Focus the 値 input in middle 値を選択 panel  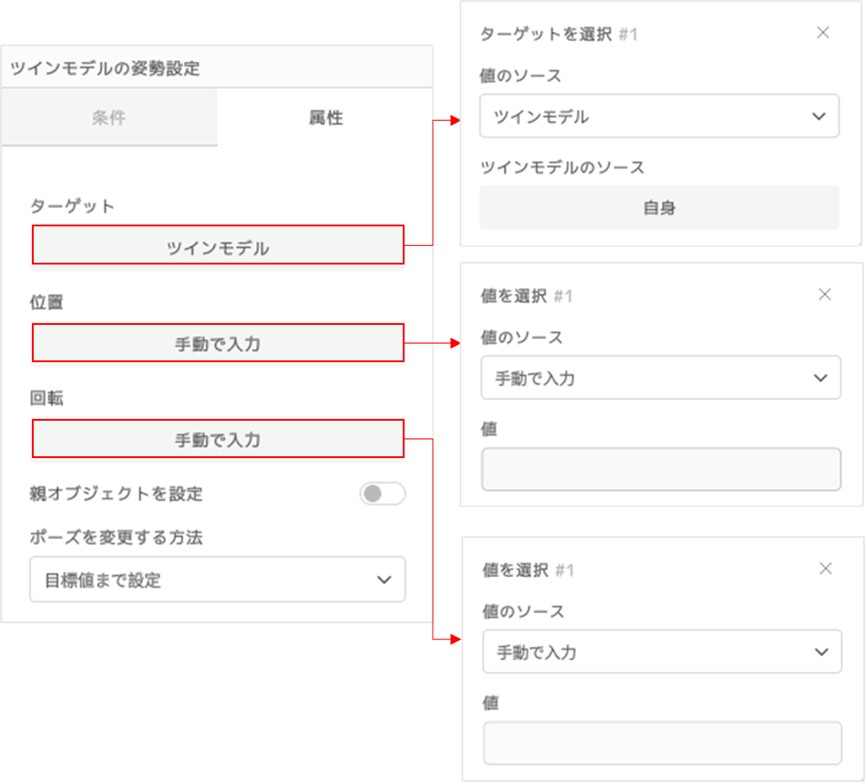tap(661, 469)
